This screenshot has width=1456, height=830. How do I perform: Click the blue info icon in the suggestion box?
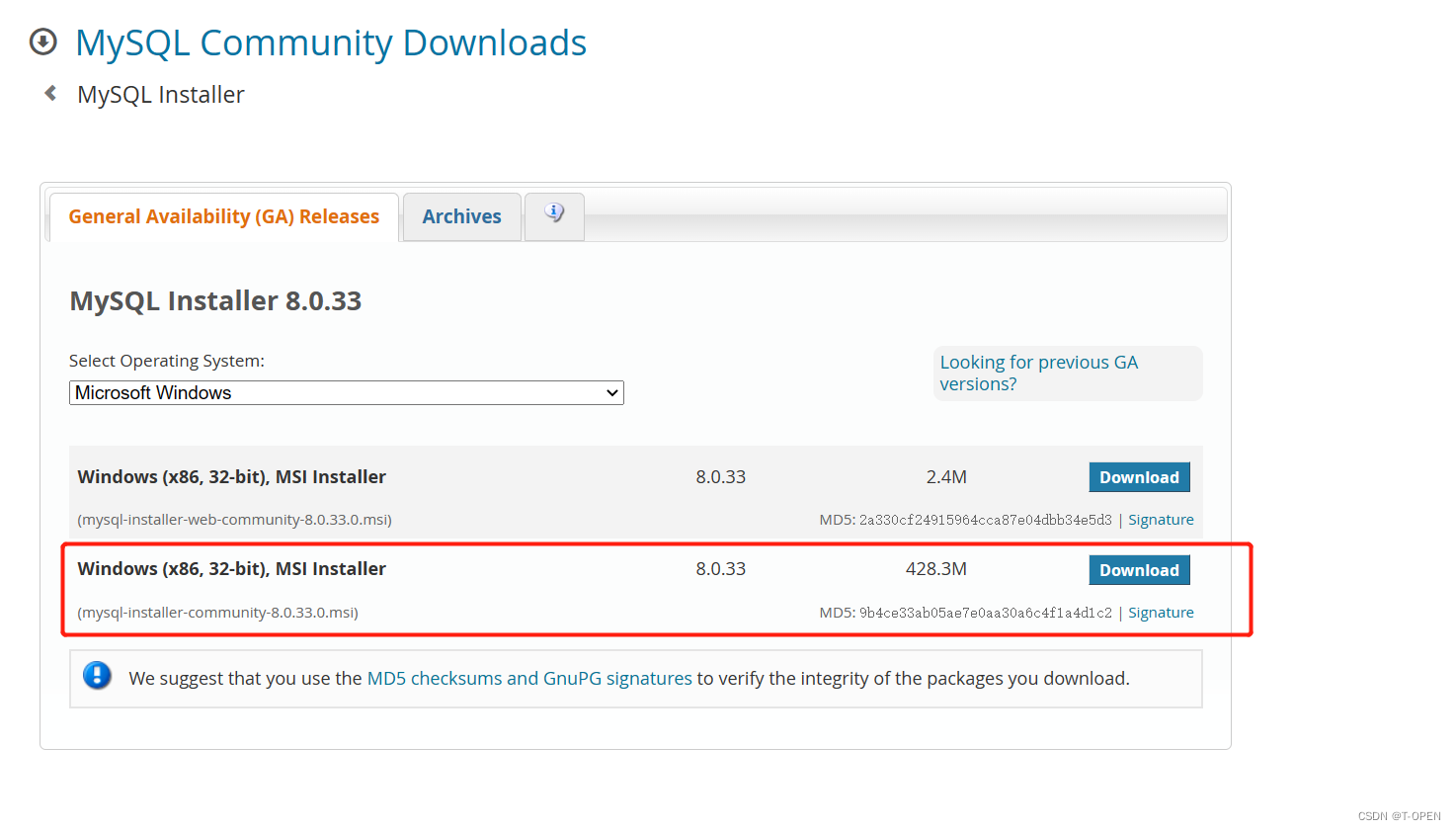click(x=97, y=676)
